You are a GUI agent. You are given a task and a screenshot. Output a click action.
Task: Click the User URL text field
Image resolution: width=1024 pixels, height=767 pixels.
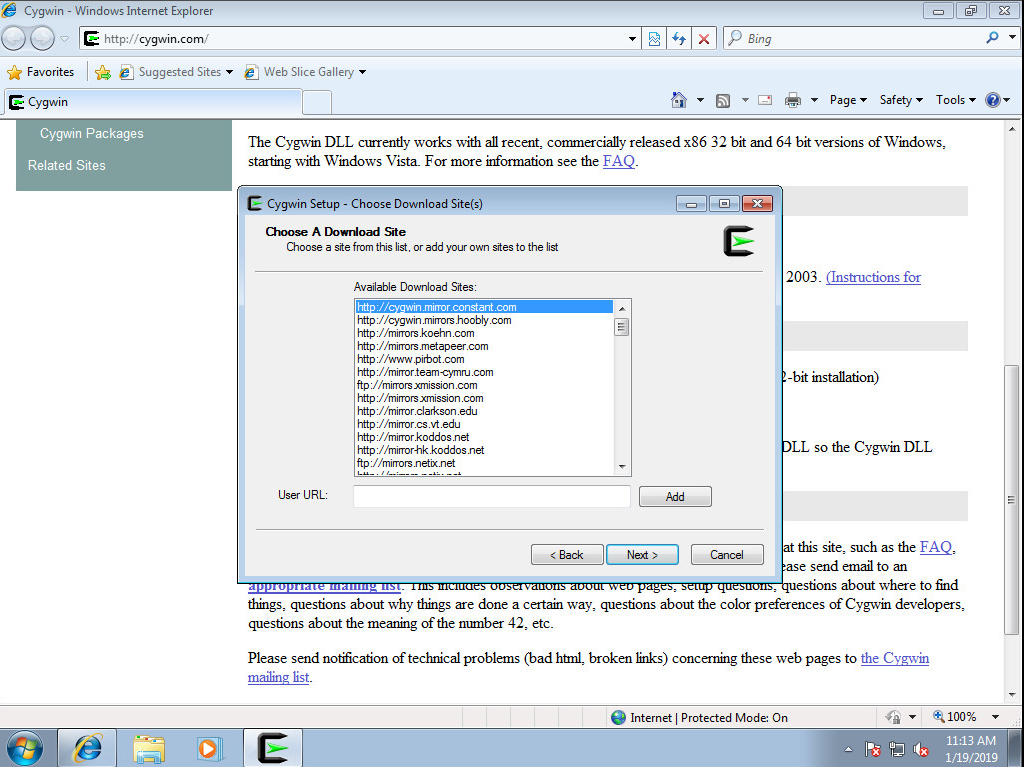(x=492, y=496)
